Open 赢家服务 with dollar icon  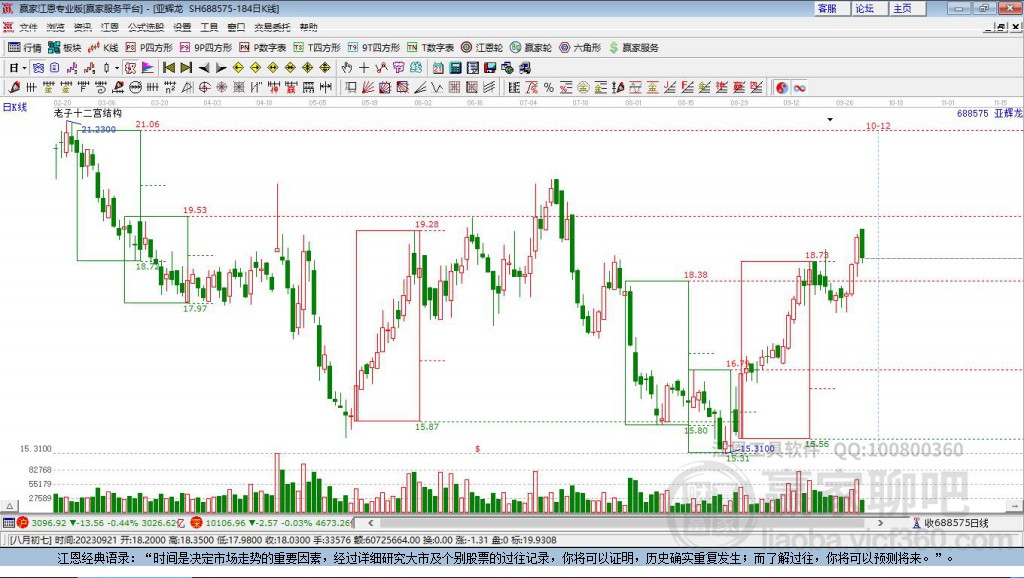pos(633,48)
